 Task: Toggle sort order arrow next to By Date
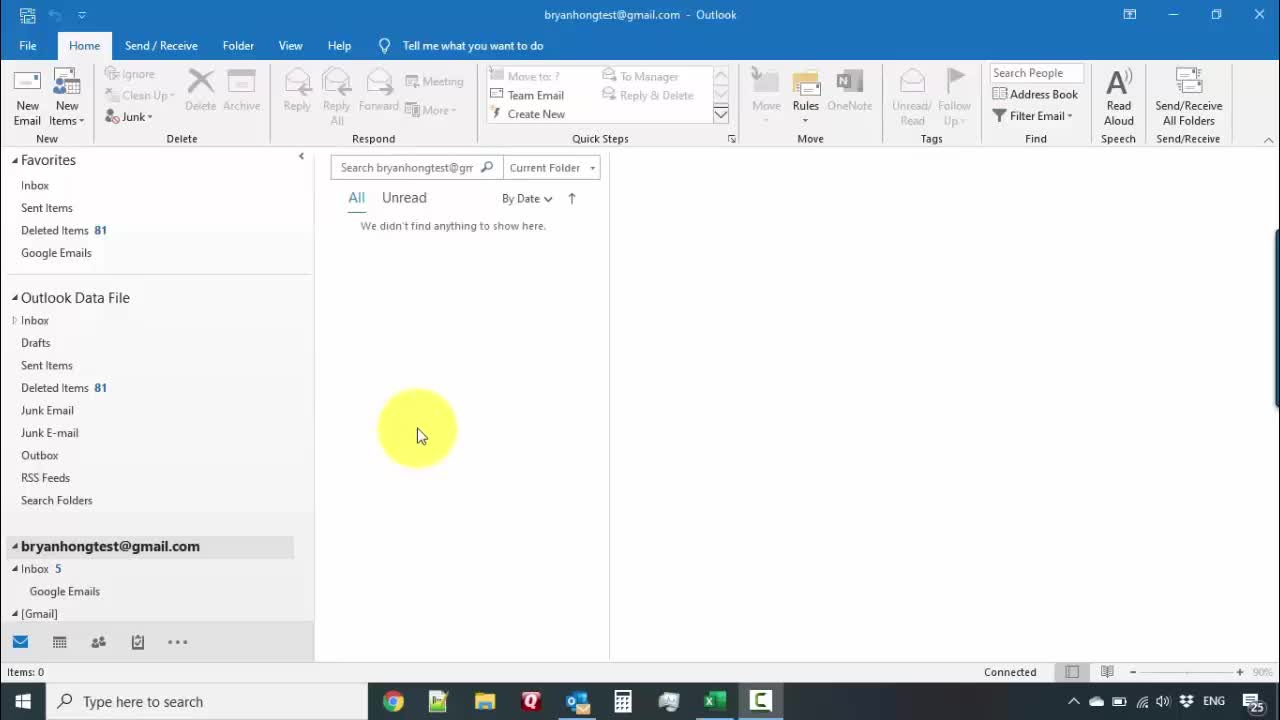click(x=572, y=198)
